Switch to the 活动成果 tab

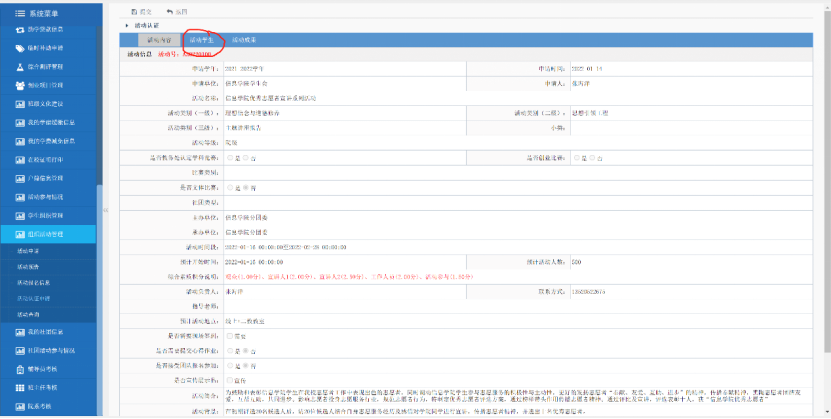(x=244, y=40)
